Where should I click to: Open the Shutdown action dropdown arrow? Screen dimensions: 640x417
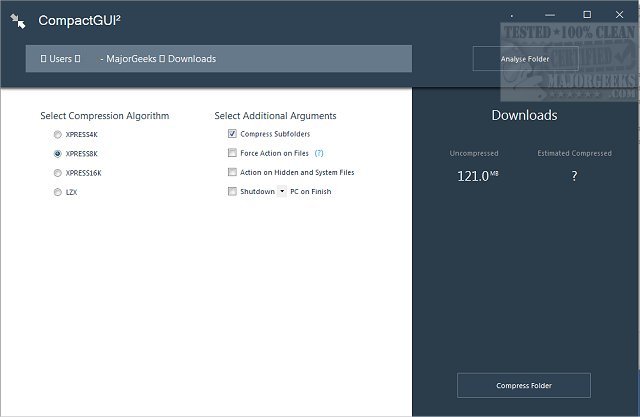[282, 191]
